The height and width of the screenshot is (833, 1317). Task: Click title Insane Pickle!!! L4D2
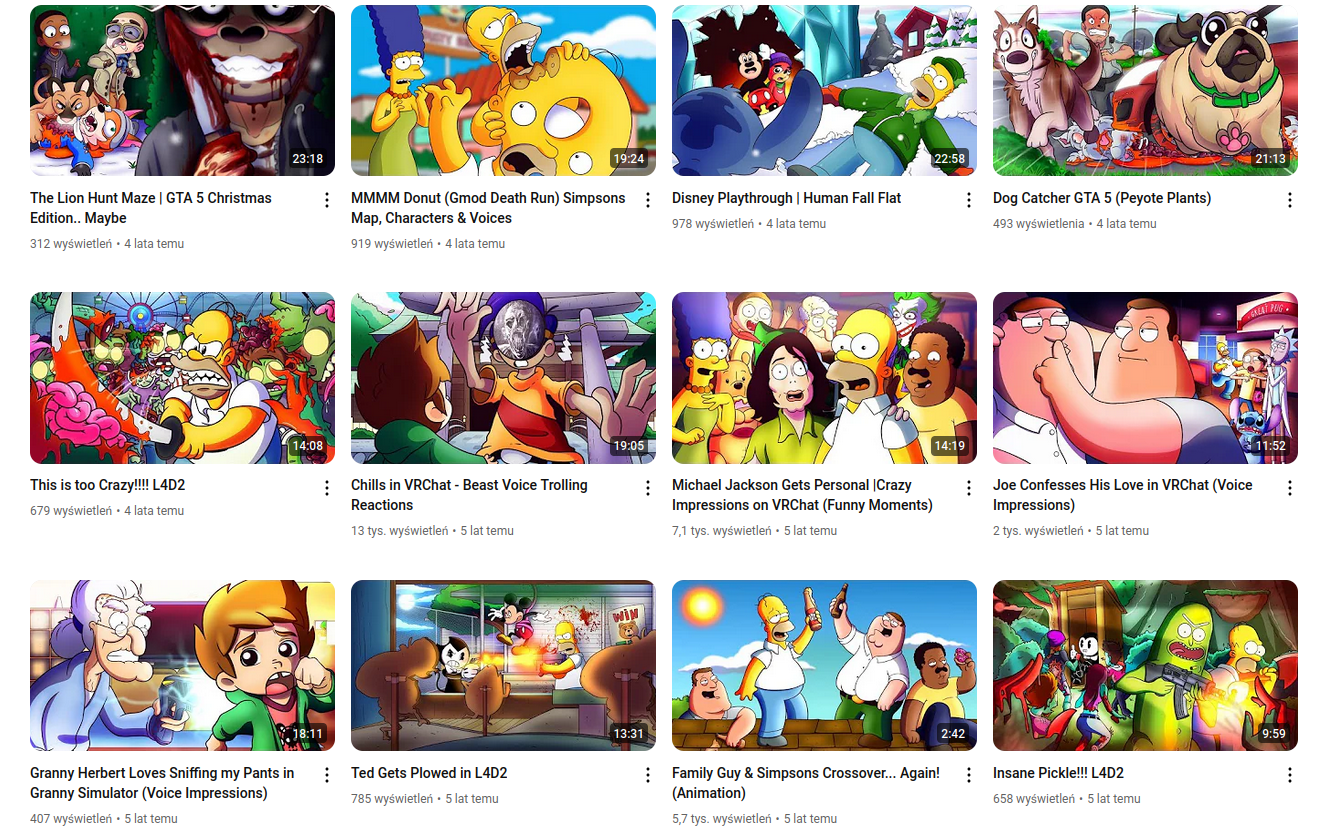(1058, 773)
